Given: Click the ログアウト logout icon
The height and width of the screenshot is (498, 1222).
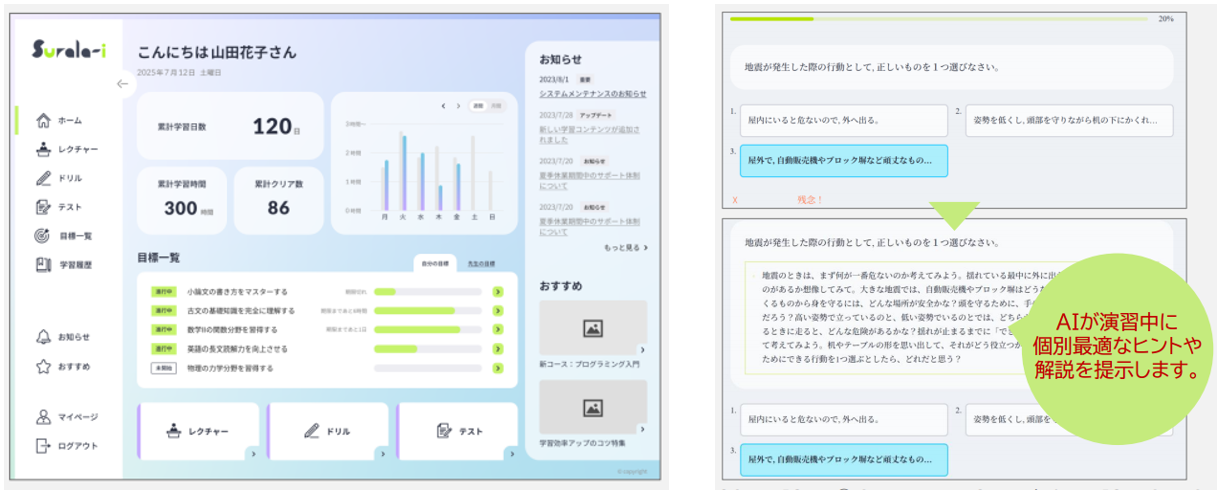Looking at the screenshot, I should (x=43, y=446).
